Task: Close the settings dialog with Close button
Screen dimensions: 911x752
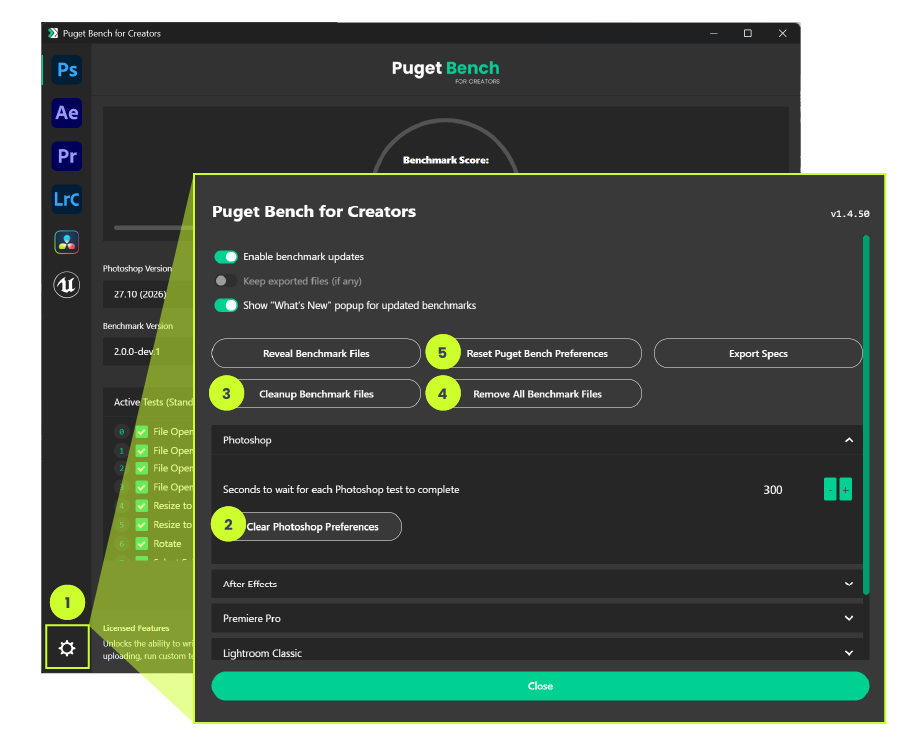Action: tap(540, 686)
